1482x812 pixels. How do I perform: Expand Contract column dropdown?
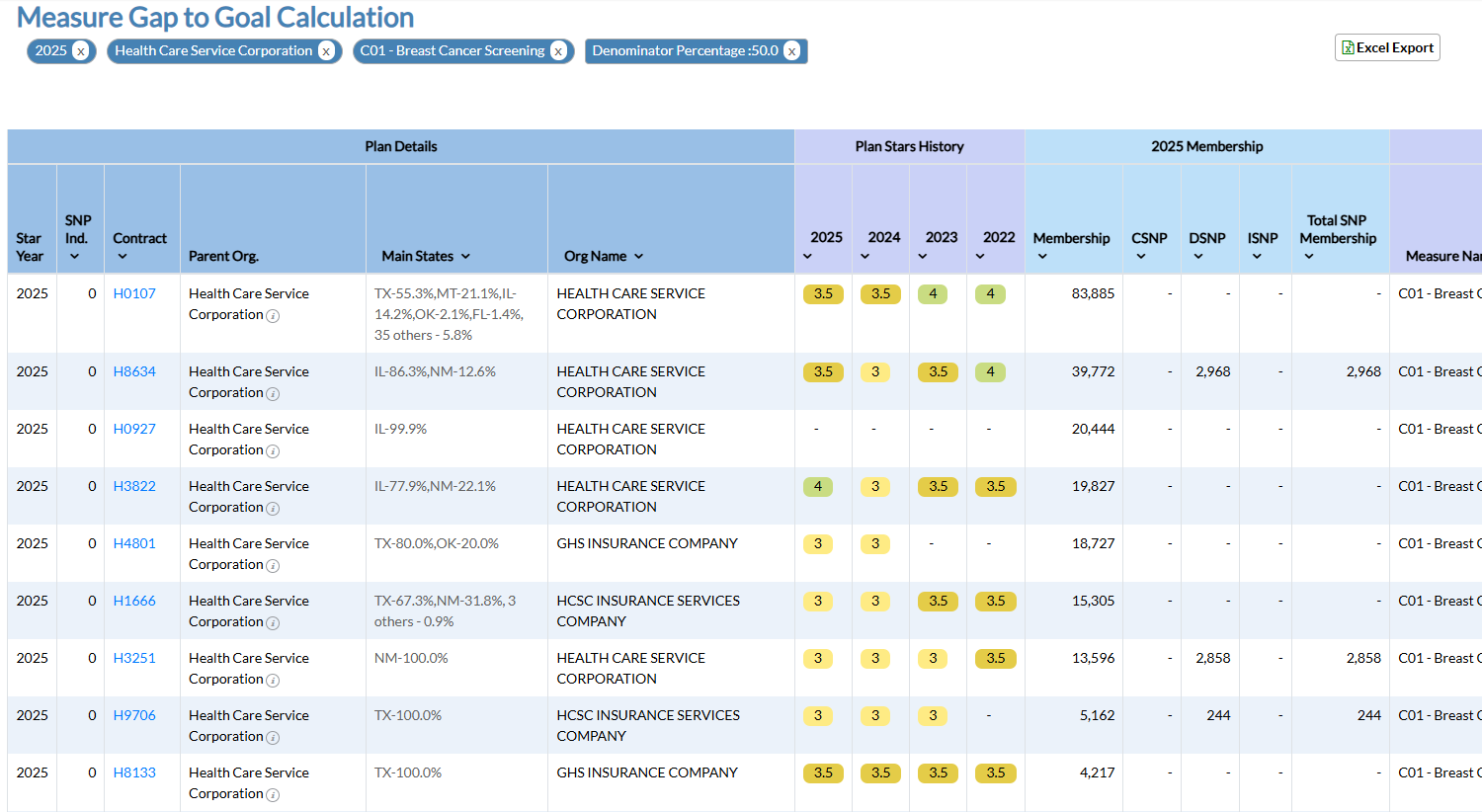tap(123, 257)
